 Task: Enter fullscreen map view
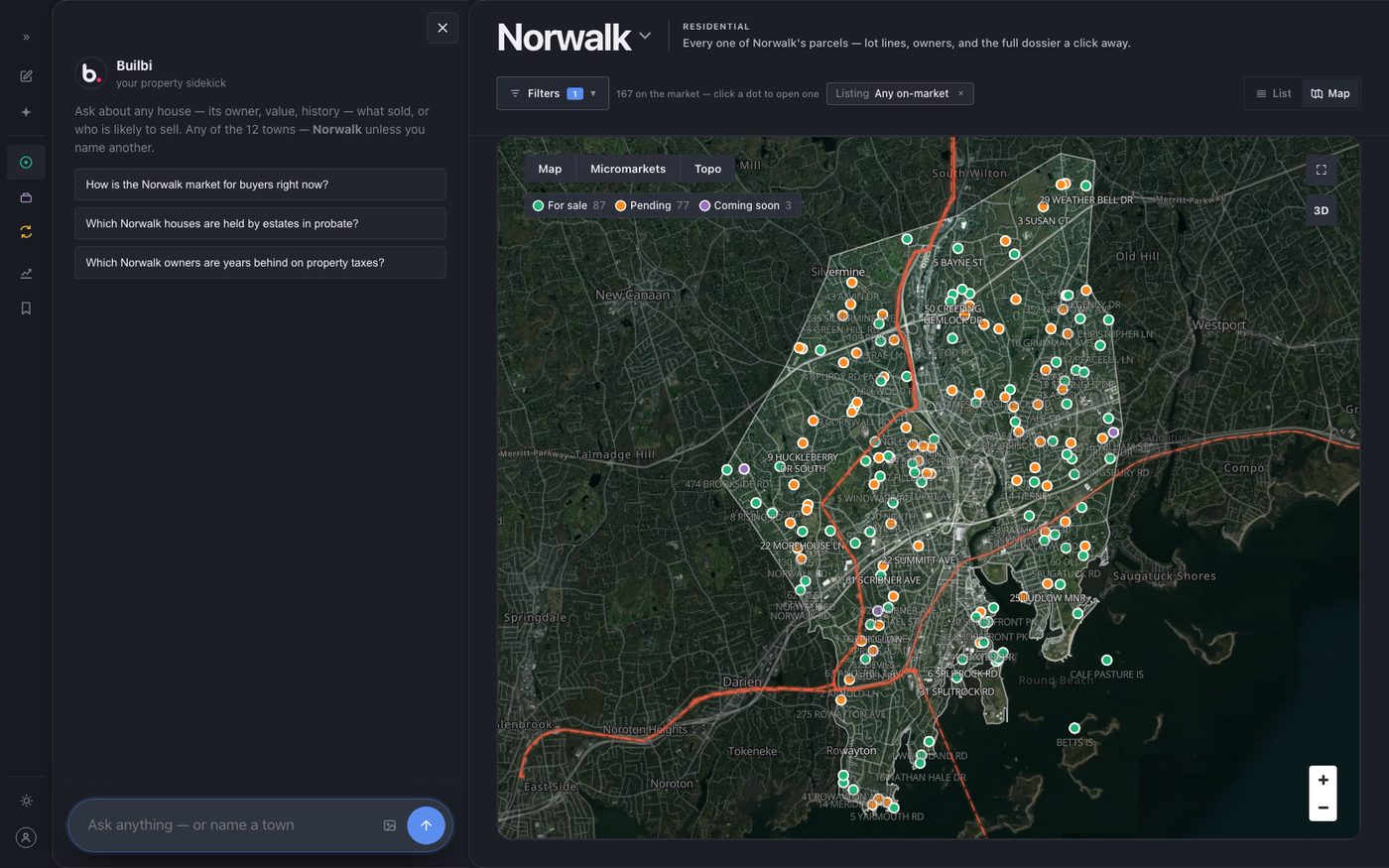click(x=1321, y=170)
